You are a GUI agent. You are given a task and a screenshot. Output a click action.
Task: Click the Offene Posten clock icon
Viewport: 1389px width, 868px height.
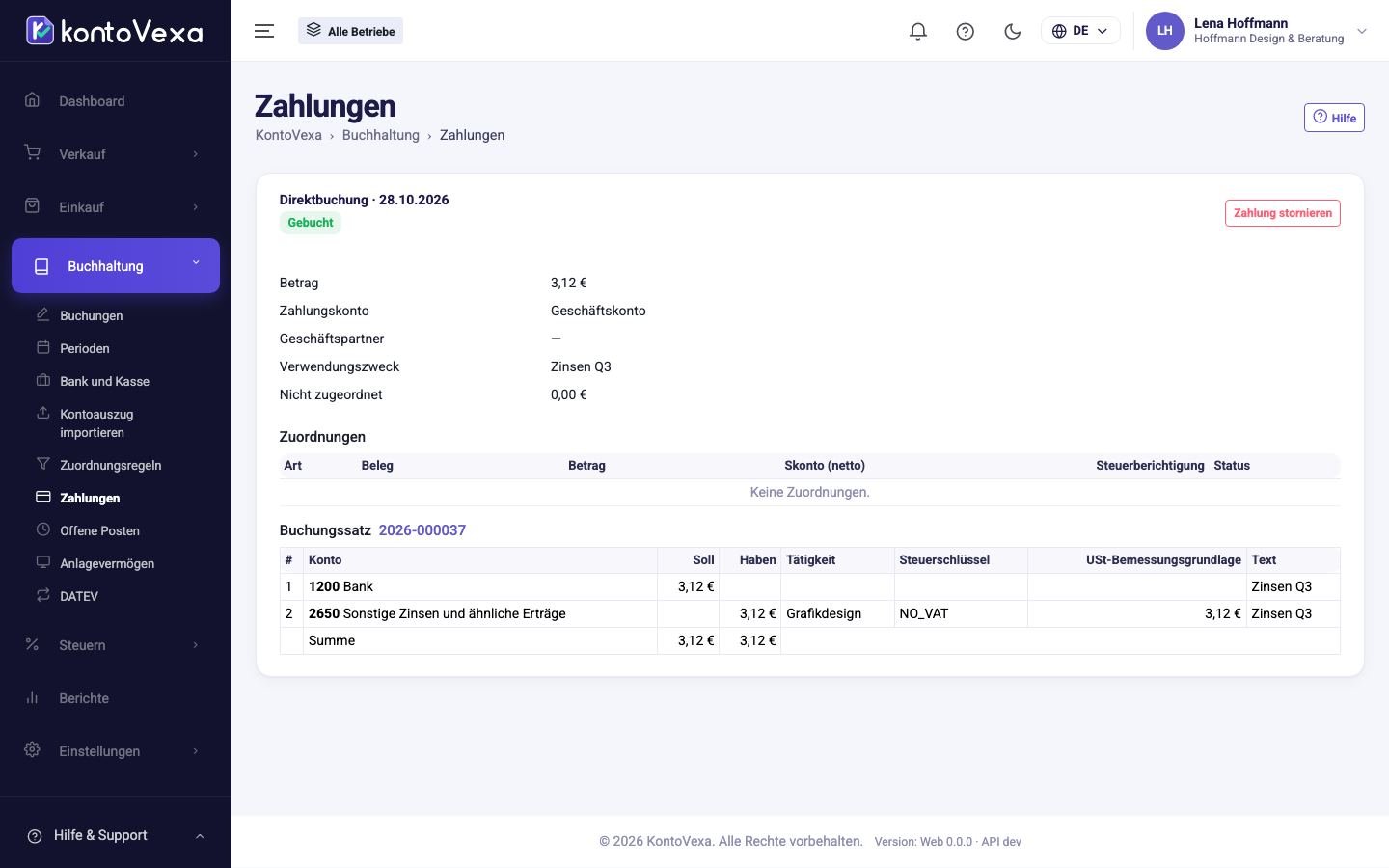coord(43,529)
